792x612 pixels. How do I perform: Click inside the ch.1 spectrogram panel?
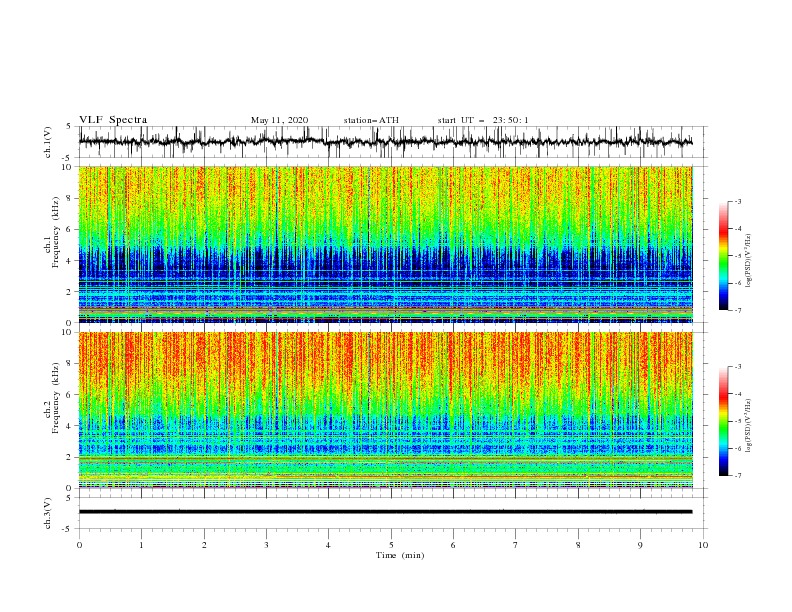point(385,244)
